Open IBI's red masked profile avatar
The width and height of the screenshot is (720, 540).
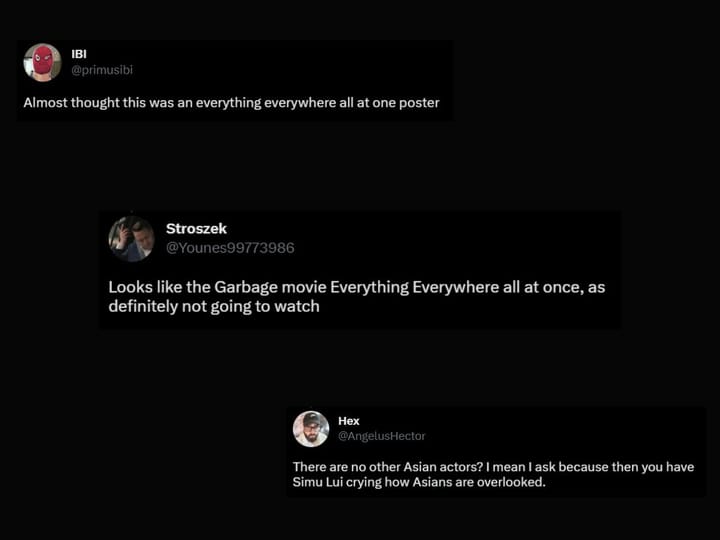click(42, 62)
